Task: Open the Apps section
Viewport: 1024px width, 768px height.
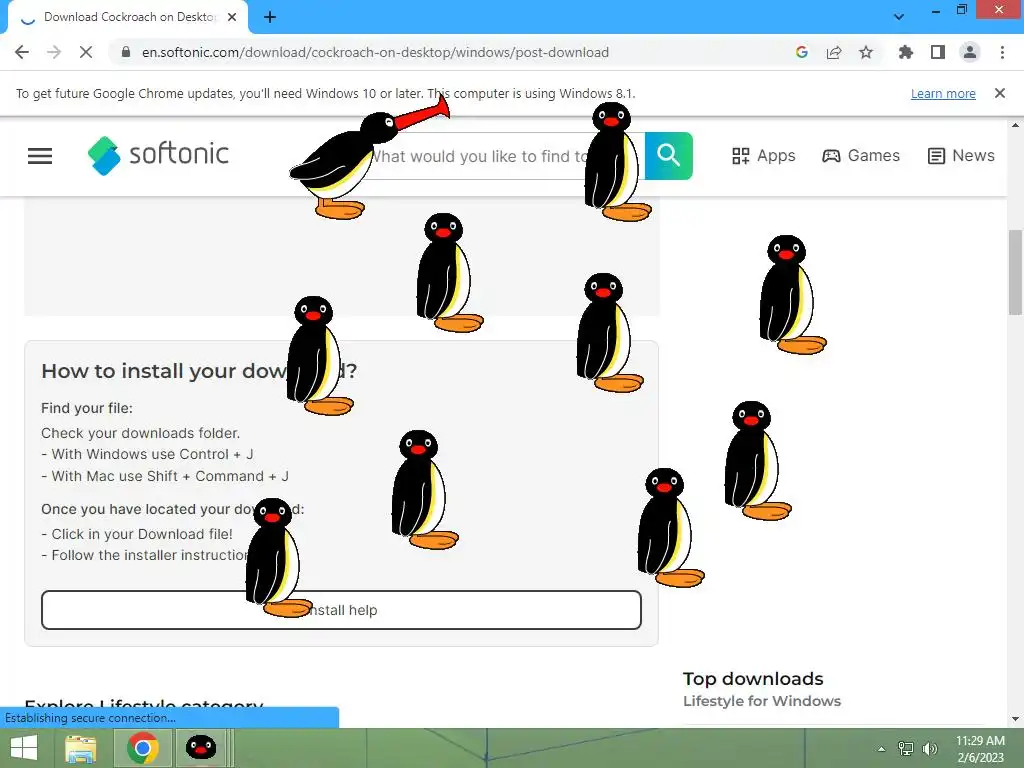Action: tap(763, 155)
